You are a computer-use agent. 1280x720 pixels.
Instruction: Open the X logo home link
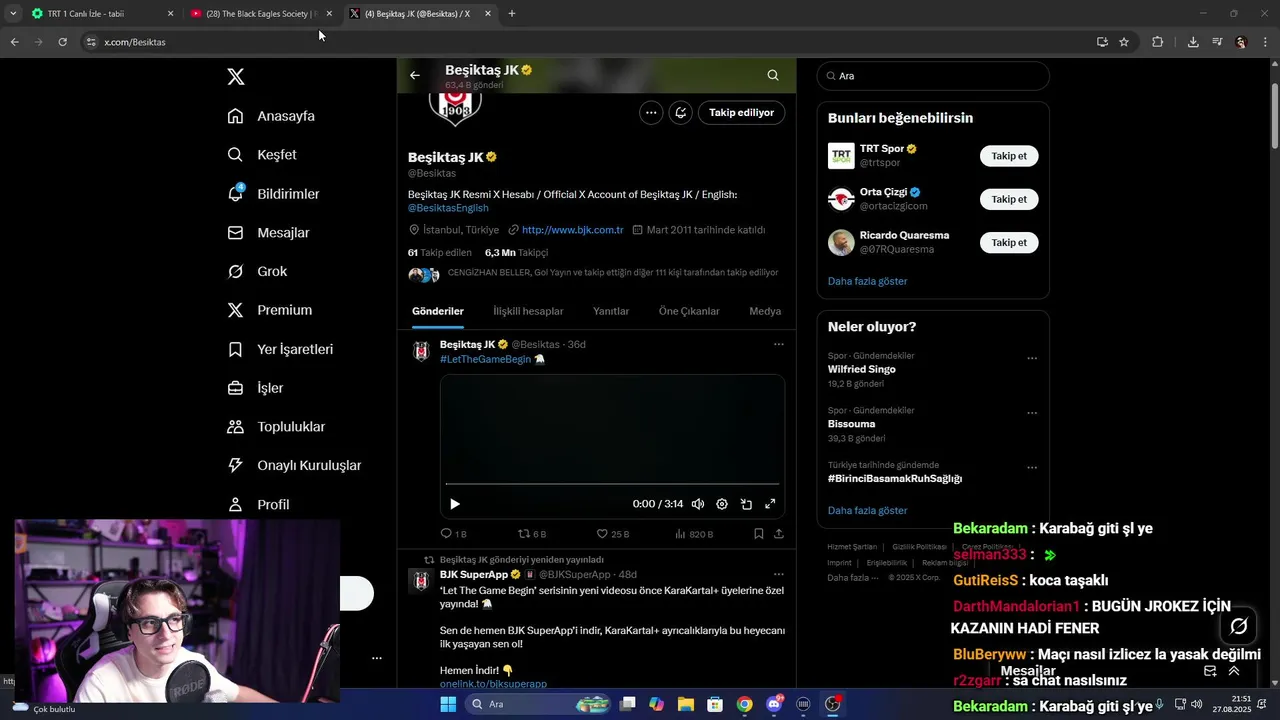pyautogui.click(x=236, y=77)
